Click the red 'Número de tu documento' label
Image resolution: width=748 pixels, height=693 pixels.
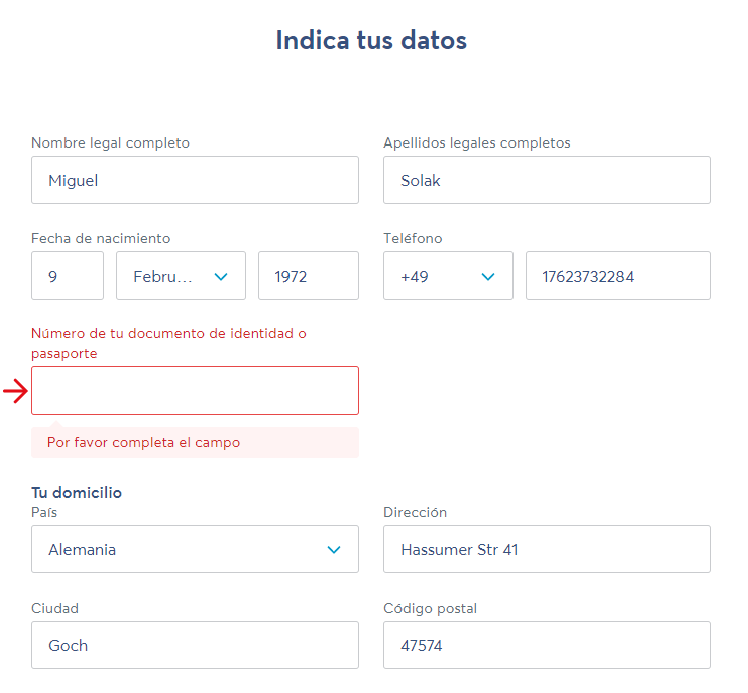click(168, 343)
